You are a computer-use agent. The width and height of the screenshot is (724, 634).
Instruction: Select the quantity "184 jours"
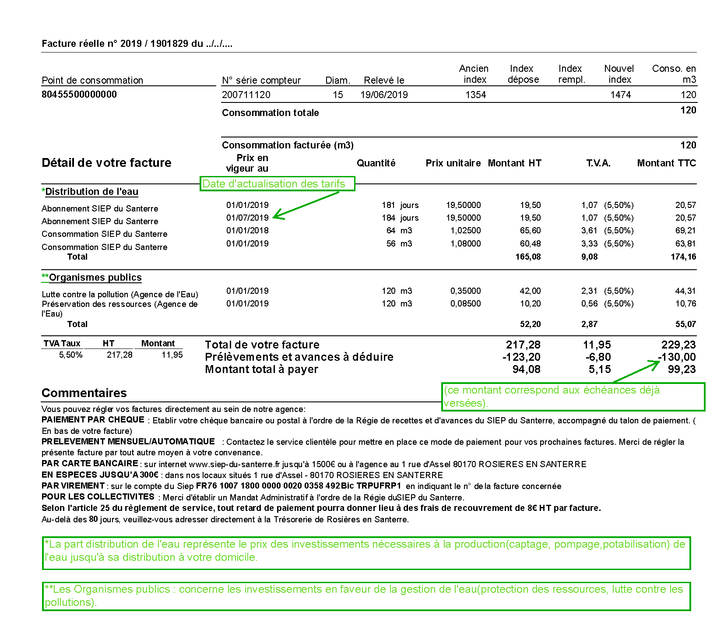(x=400, y=217)
